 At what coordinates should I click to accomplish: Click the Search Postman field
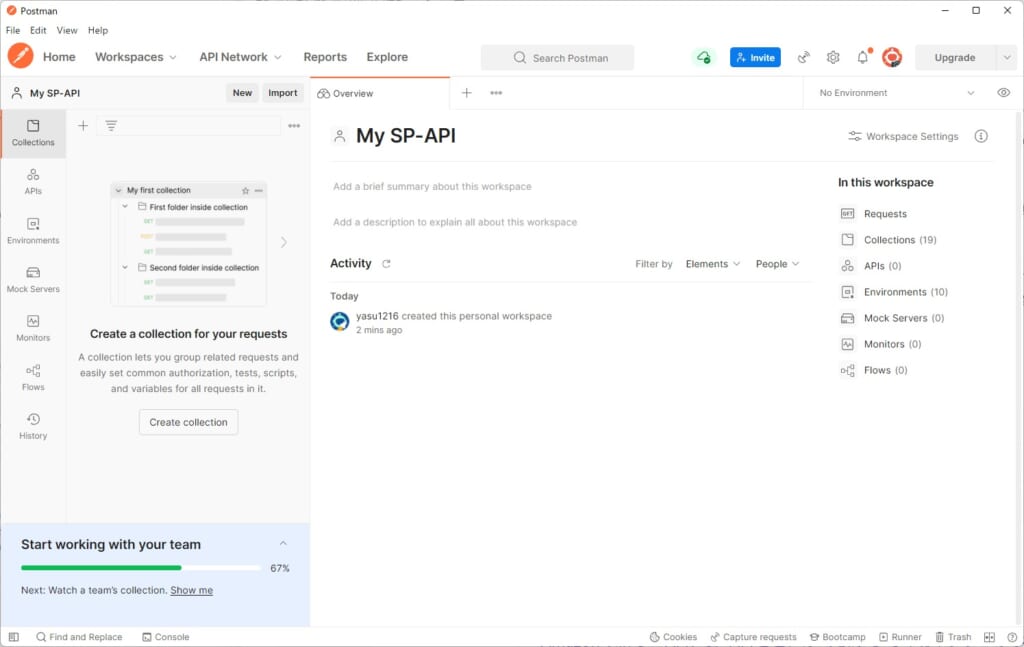(558, 57)
